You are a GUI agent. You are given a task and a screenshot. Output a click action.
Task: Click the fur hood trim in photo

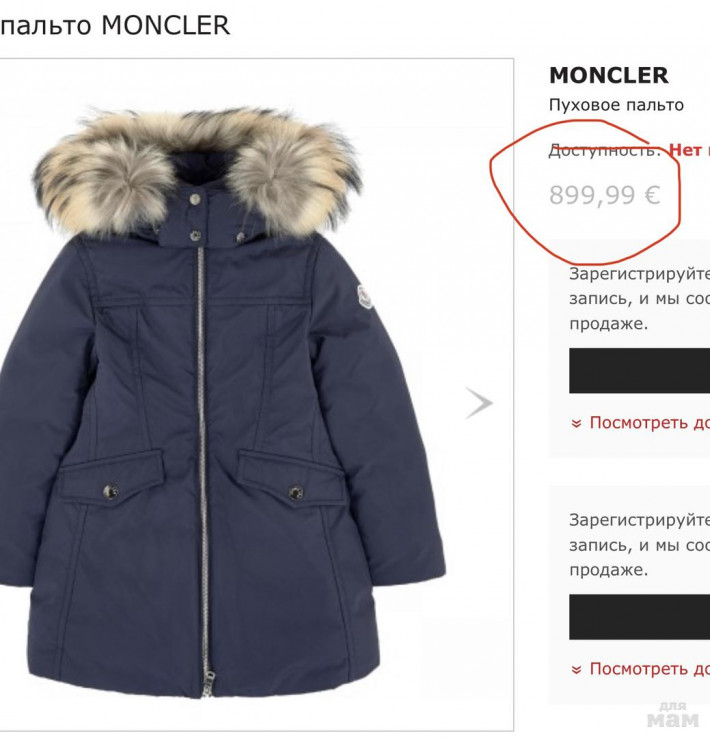[x=198, y=169]
